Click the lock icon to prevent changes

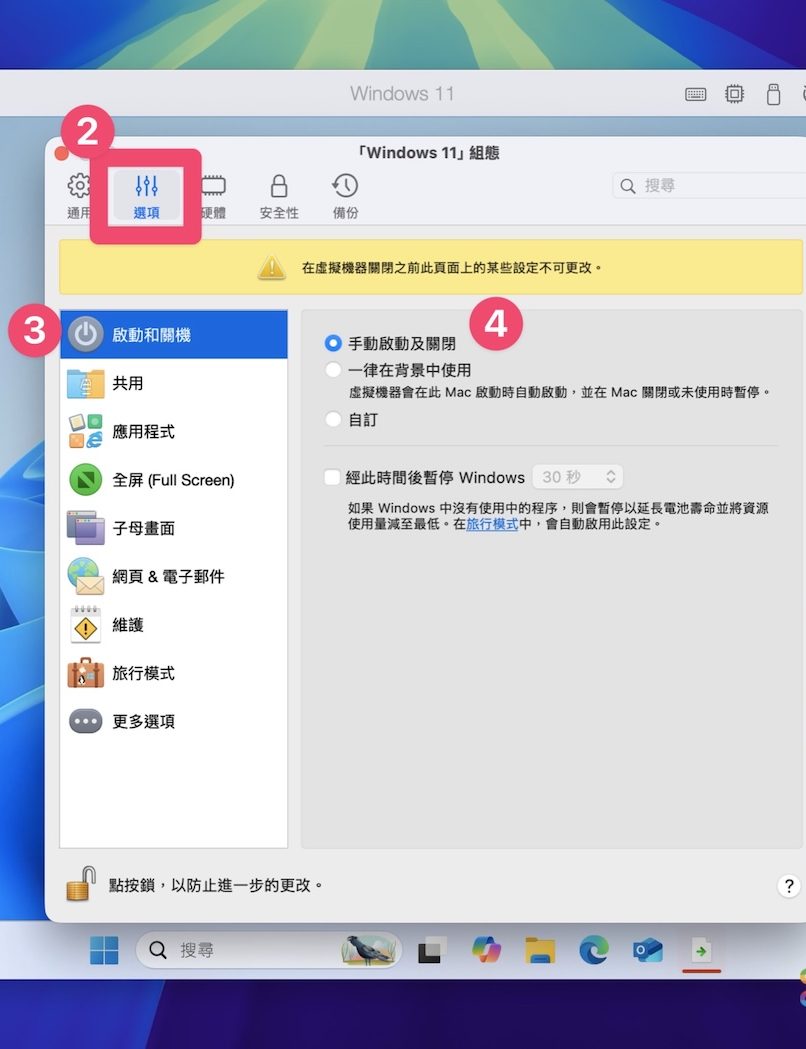click(80, 884)
